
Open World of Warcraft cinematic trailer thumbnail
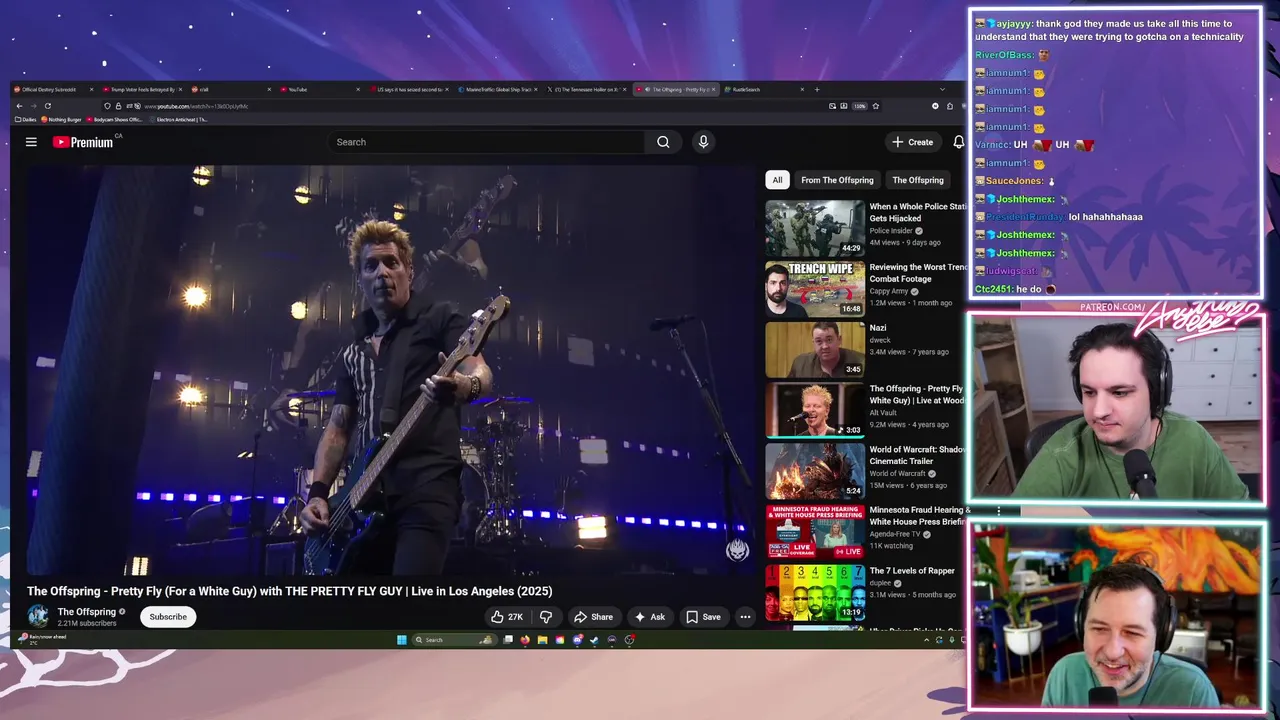coord(815,471)
